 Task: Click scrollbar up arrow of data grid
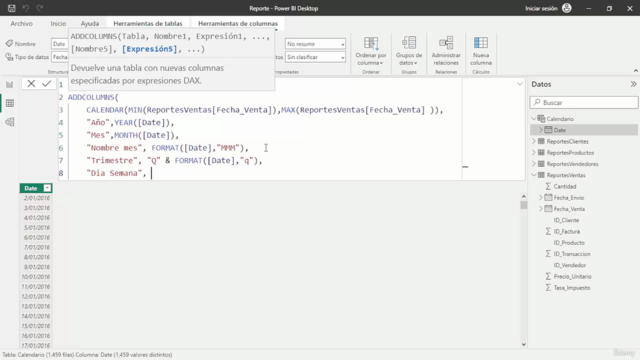(524, 196)
